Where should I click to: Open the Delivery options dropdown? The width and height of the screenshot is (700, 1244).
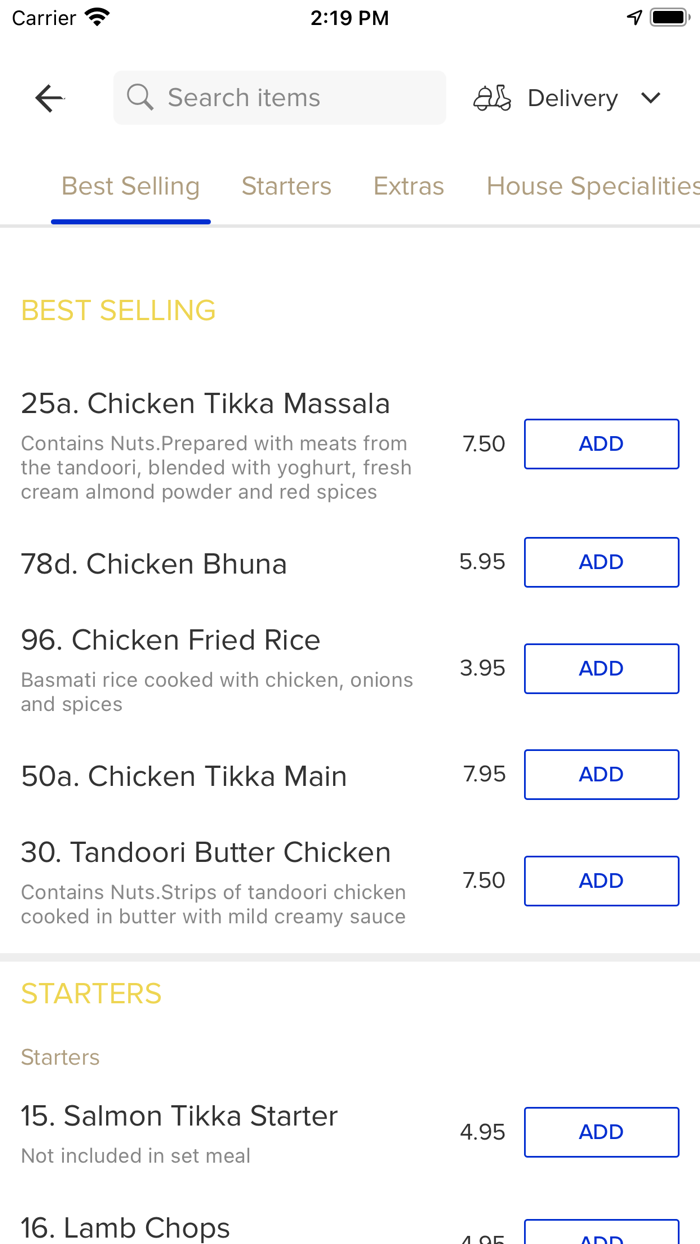pyautogui.click(x=572, y=97)
